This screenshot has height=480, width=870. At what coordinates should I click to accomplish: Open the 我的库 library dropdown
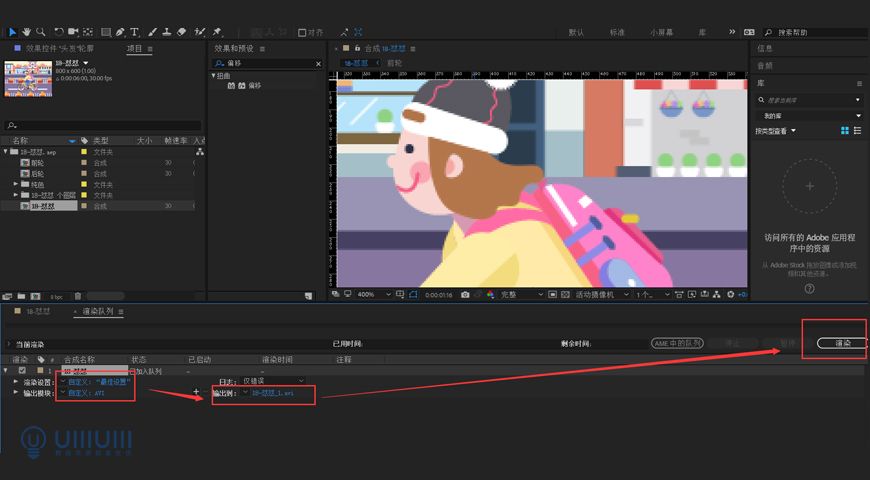pyautogui.click(x=810, y=115)
